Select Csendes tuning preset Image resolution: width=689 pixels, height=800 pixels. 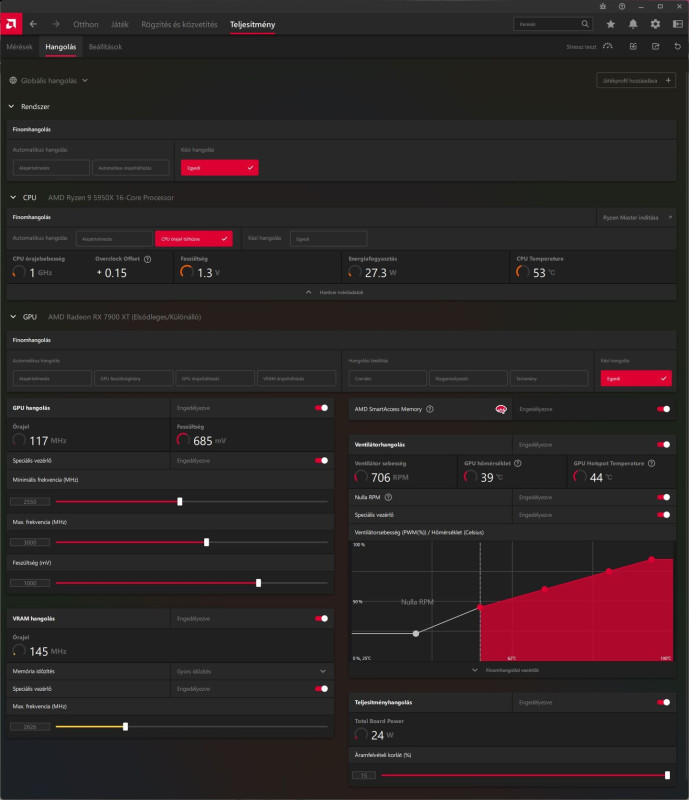[x=387, y=379]
